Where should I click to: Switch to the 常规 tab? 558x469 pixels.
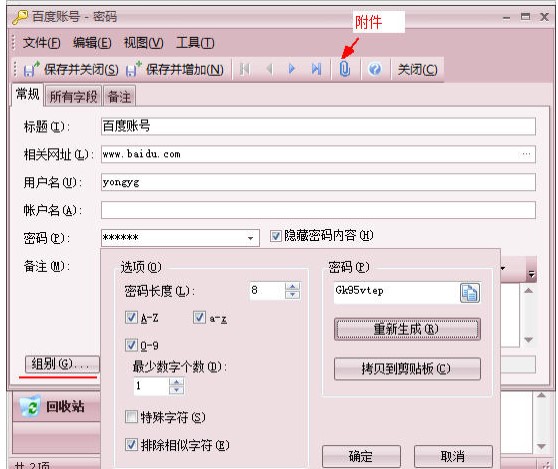[x=27, y=94]
